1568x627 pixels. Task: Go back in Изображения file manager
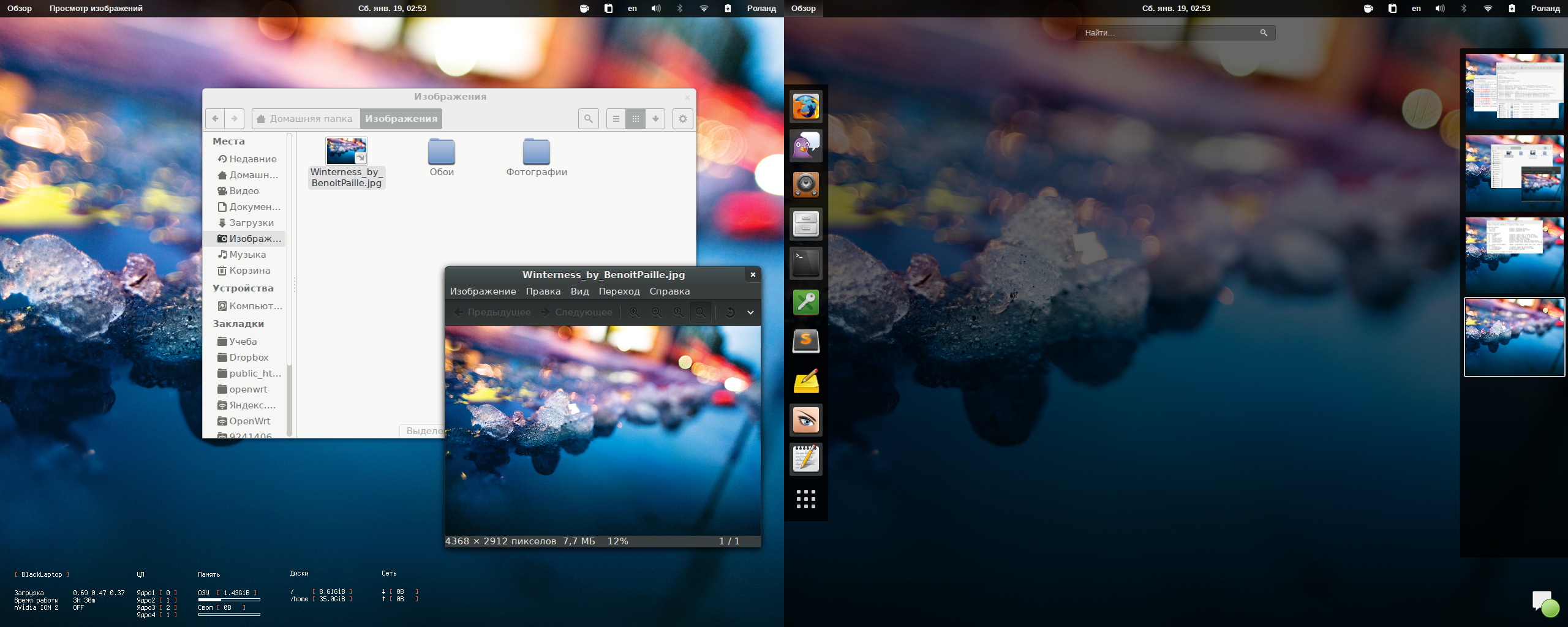pyautogui.click(x=215, y=119)
